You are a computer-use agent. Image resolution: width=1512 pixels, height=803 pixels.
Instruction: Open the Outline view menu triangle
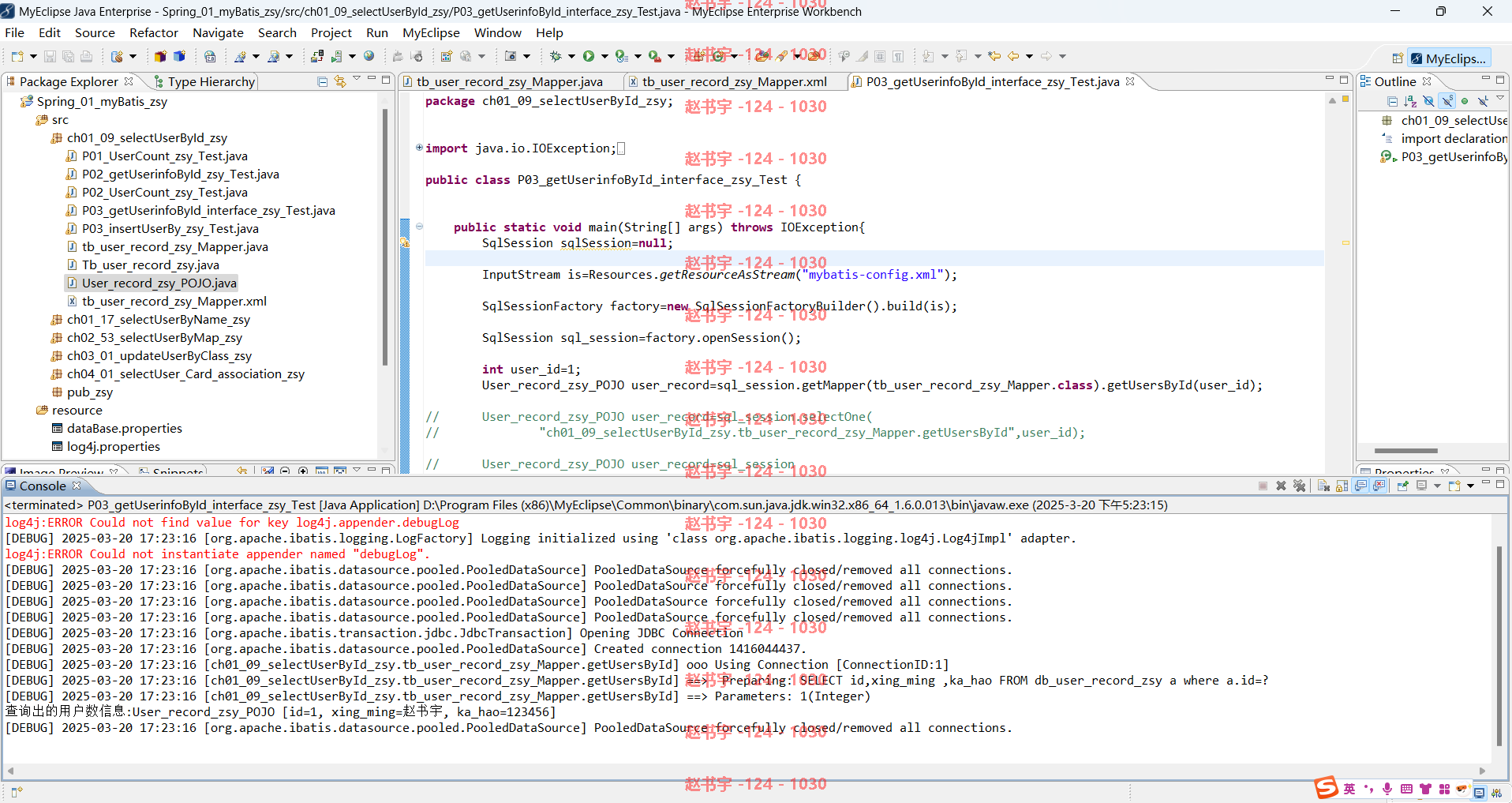[1500, 99]
